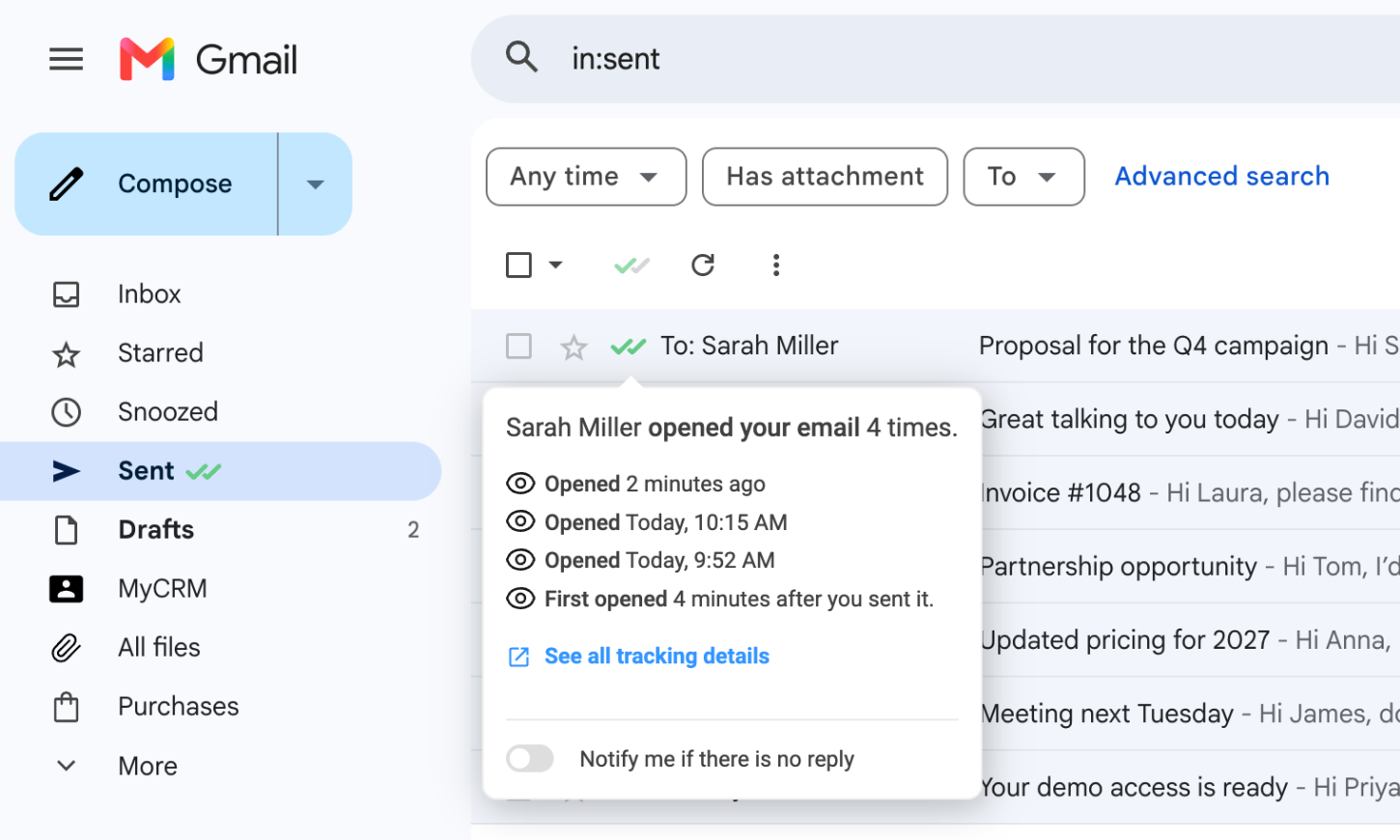This screenshot has height=840, width=1400.
Task: Open the main menu hamburger icon
Action: coord(66,60)
